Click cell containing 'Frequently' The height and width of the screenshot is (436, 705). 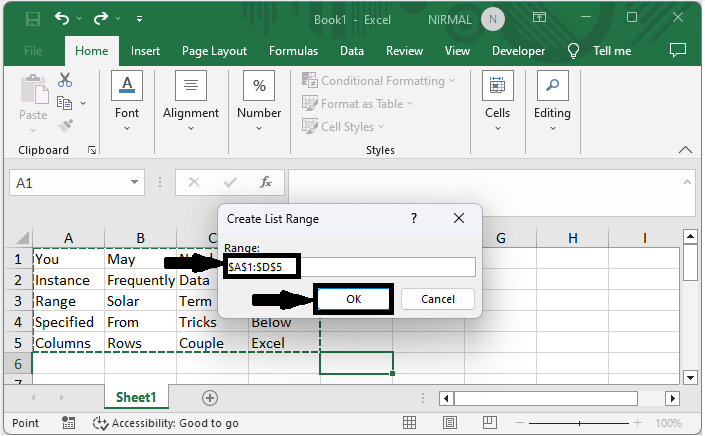(140, 280)
